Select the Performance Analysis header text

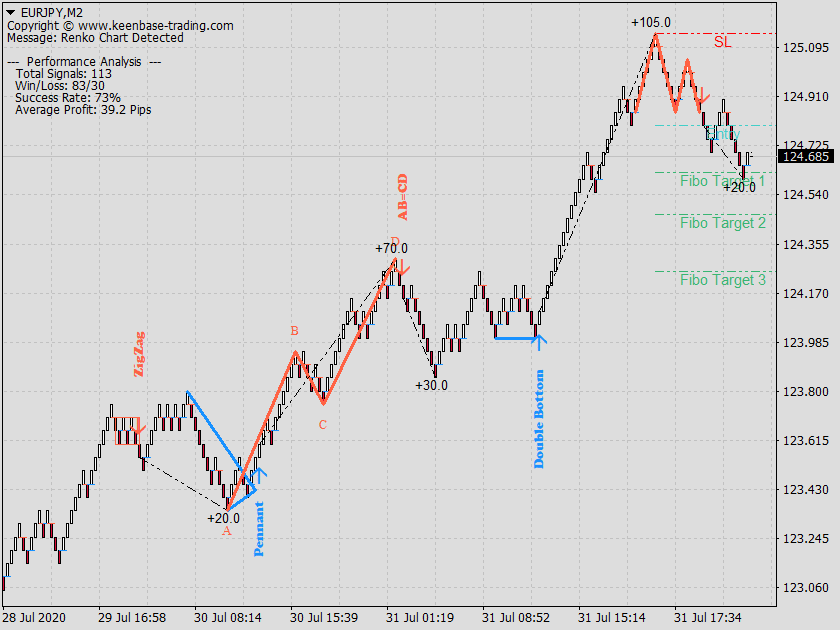pos(72,61)
